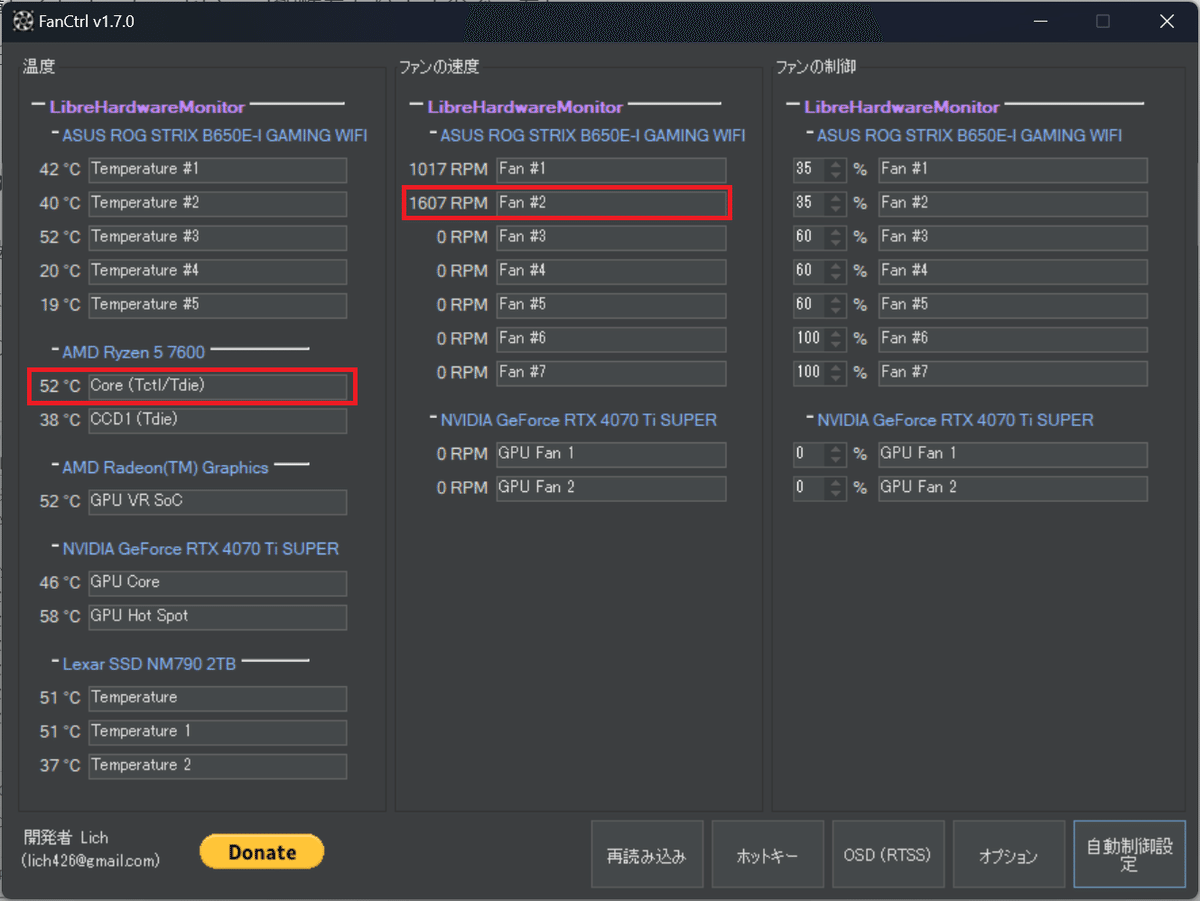Open the ホットキー hotkey settings
Screen dimensions: 1200x901
(x=768, y=855)
